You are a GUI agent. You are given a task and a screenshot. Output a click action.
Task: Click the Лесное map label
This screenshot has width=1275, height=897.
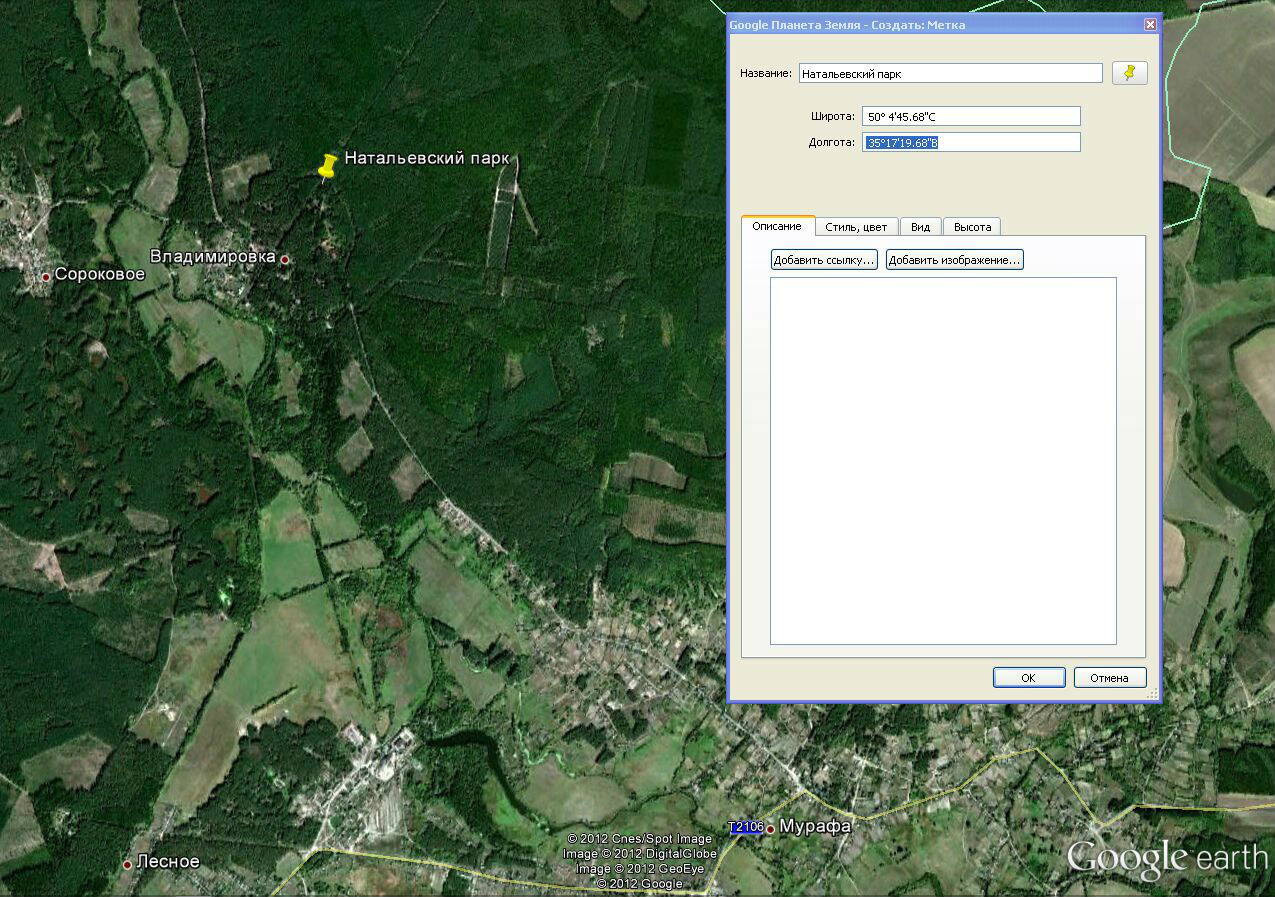pos(168,861)
